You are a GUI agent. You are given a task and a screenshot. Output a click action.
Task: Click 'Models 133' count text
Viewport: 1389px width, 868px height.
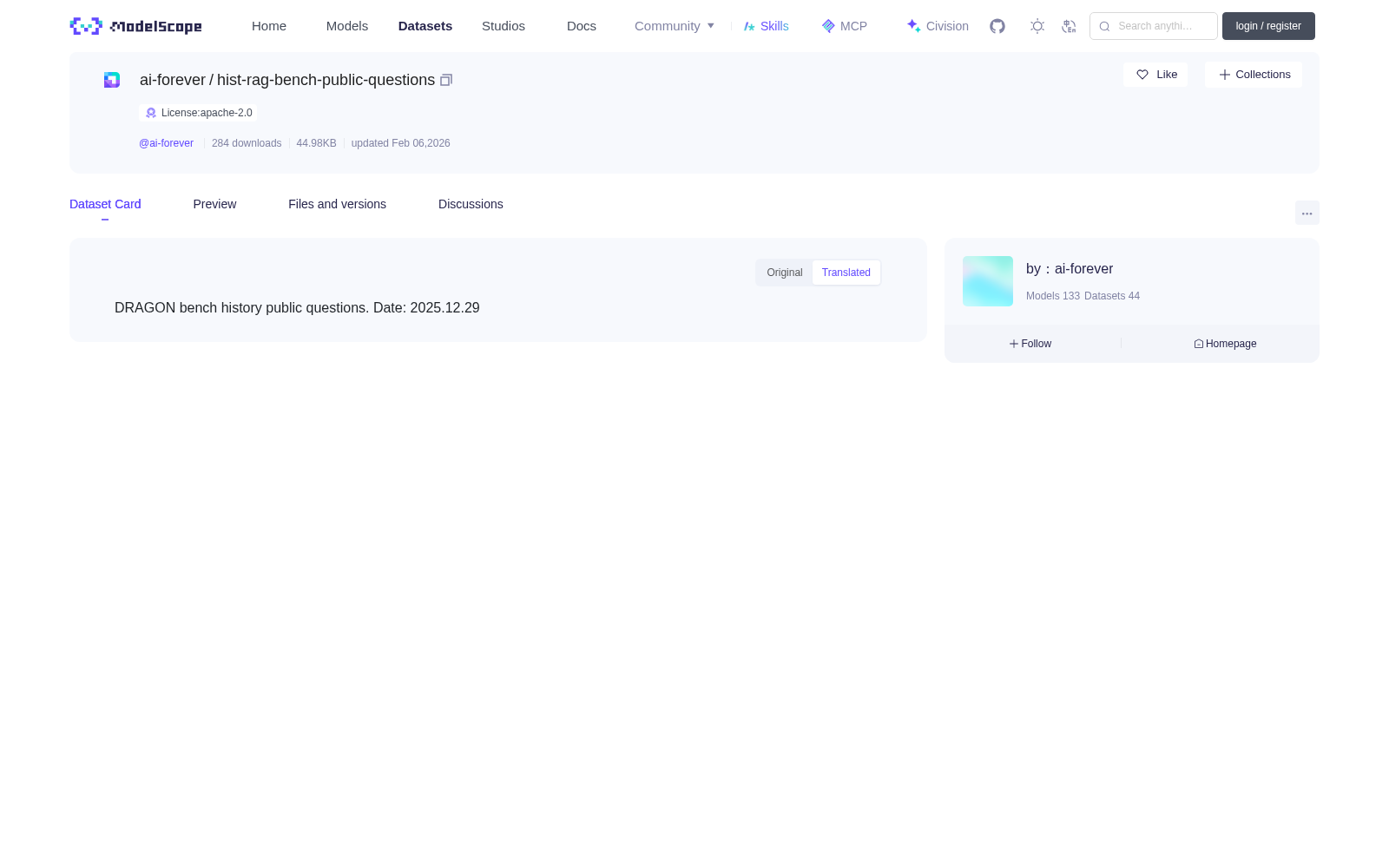click(x=1053, y=296)
